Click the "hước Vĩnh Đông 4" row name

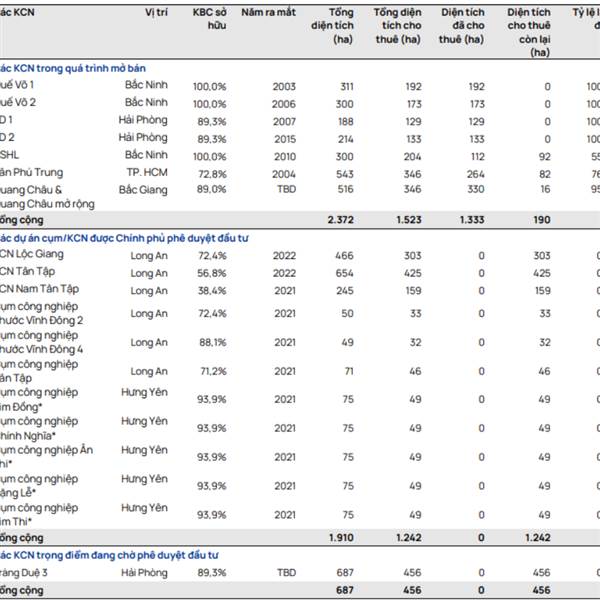pos(41,349)
